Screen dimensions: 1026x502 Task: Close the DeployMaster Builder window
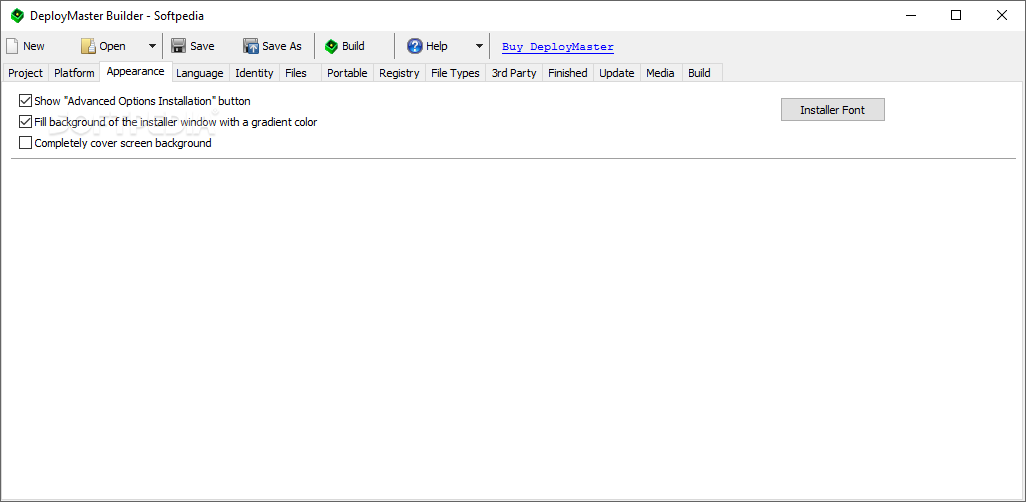click(1002, 15)
